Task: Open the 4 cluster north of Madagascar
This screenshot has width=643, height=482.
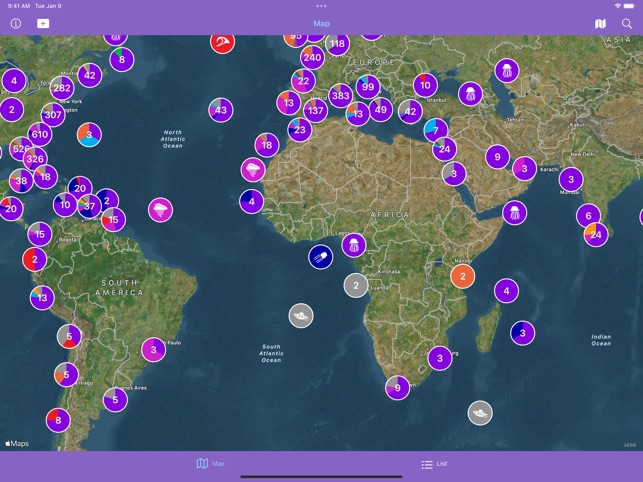Action: (x=506, y=291)
